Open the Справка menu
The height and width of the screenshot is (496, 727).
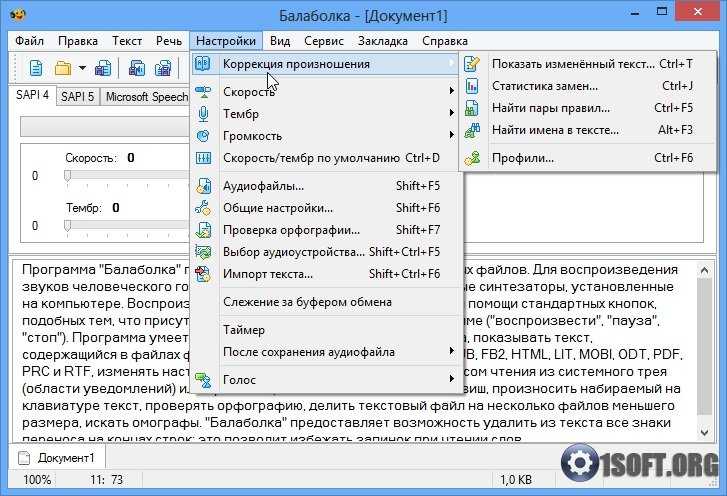click(x=445, y=41)
